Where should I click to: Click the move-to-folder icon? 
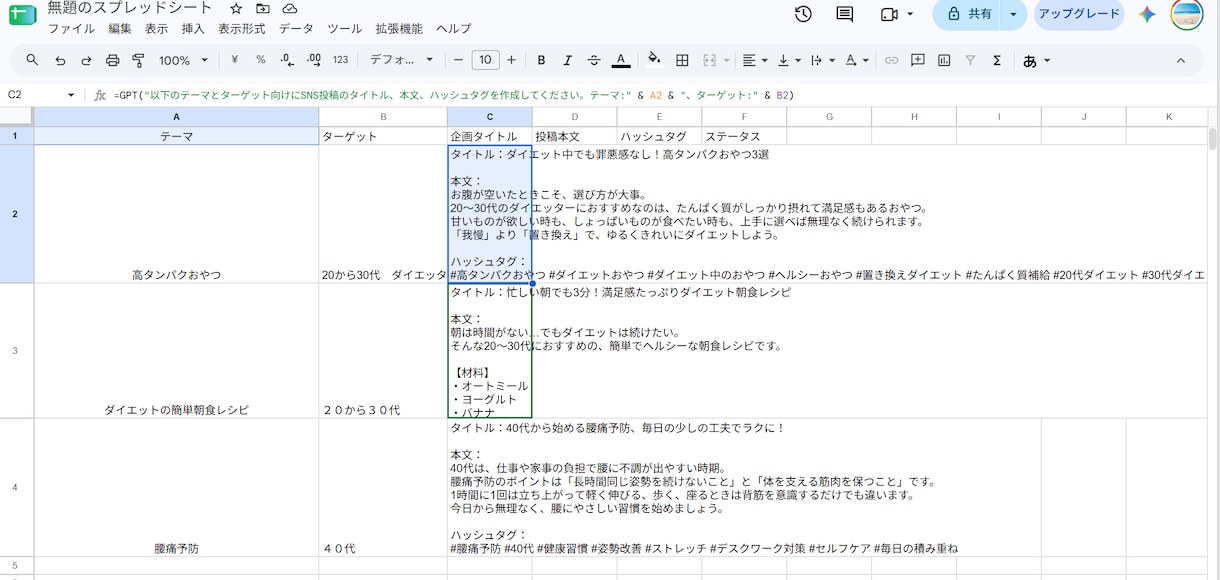point(262,8)
